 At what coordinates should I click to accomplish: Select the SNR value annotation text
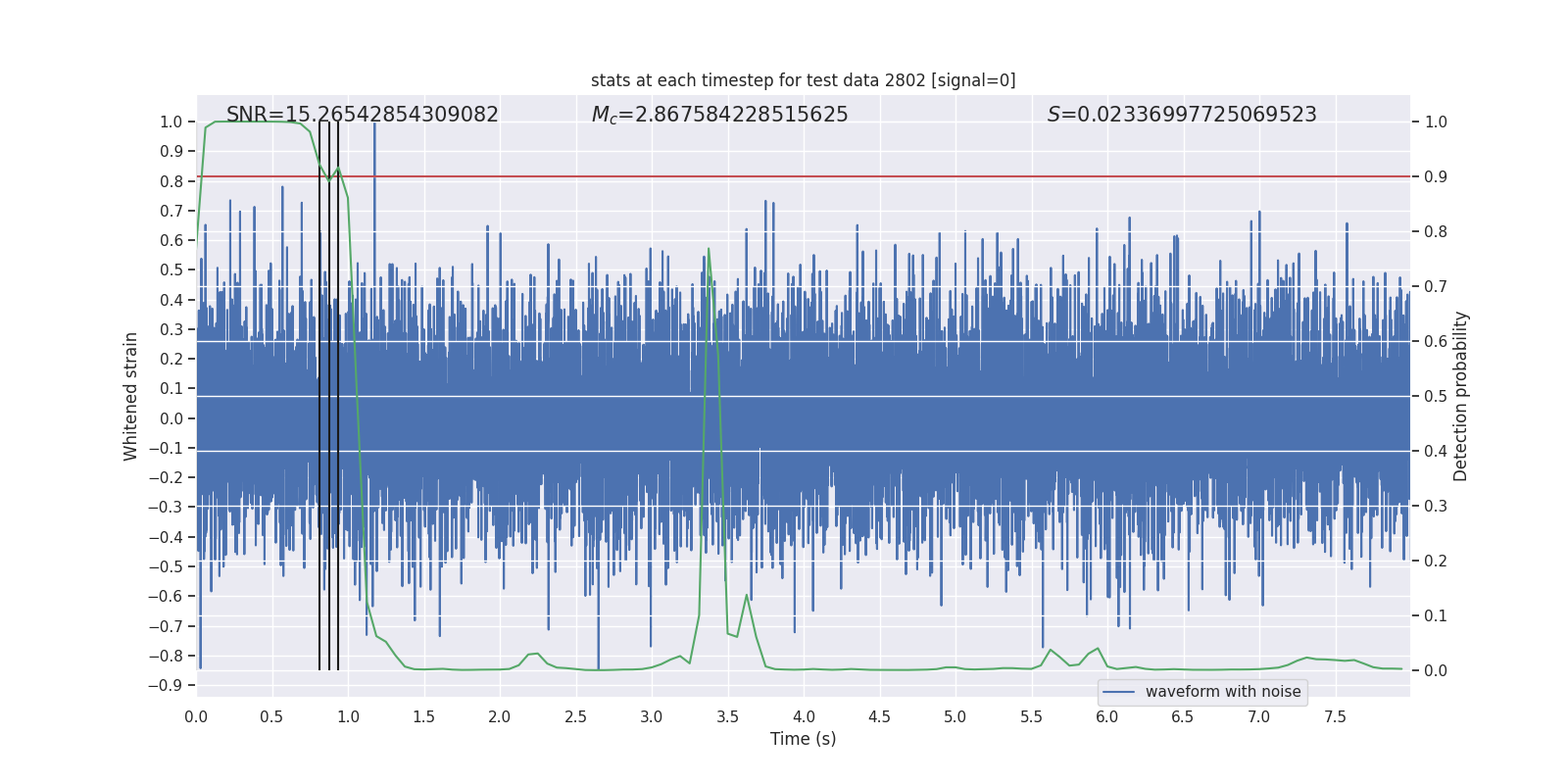(362, 115)
